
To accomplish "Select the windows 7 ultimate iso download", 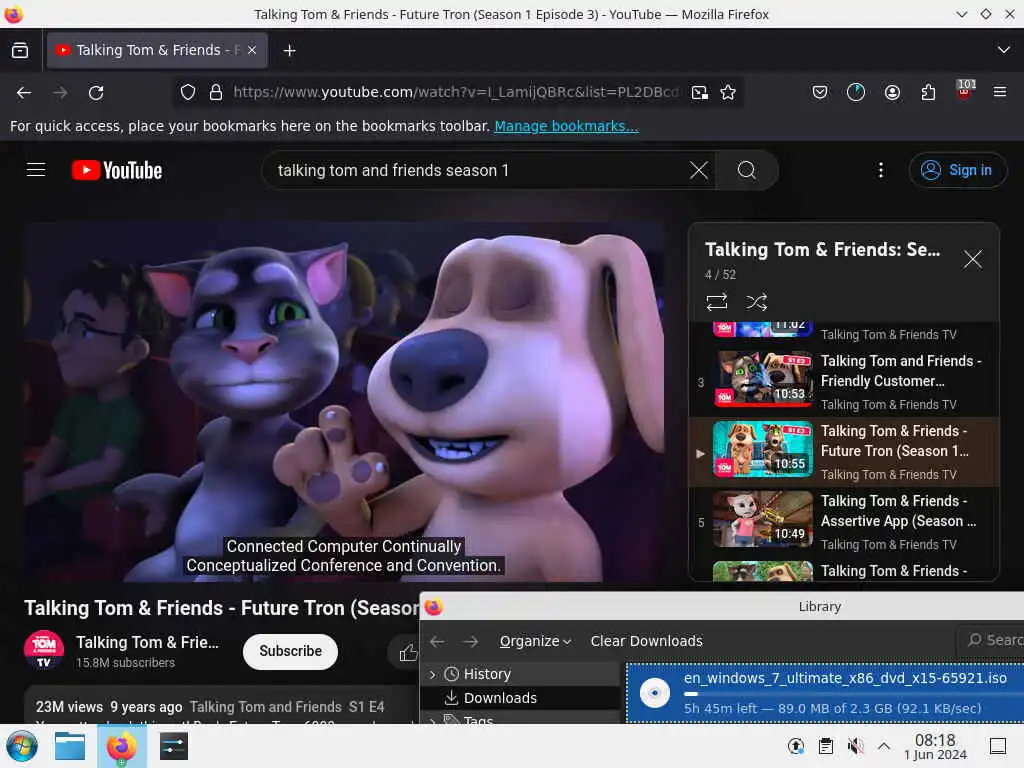I will (825, 692).
